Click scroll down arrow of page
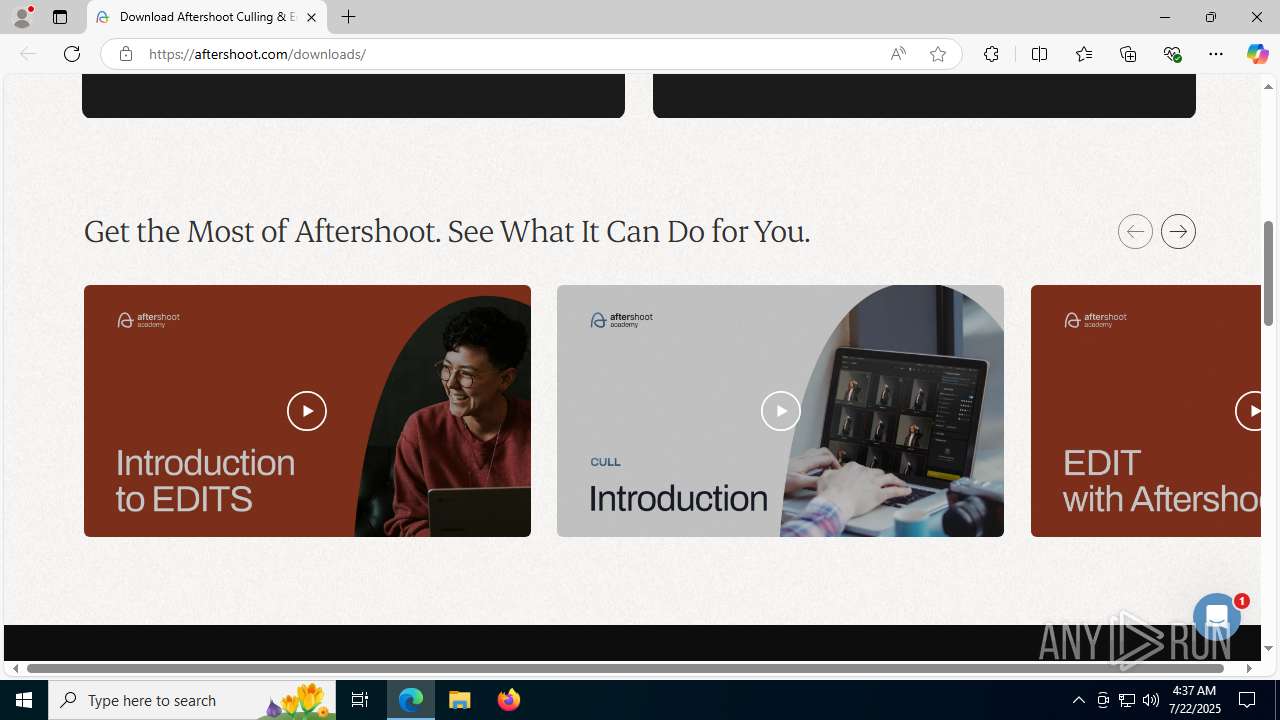Image resolution: width=1280 pixels, height=720 pixels. click(1268, 648)
